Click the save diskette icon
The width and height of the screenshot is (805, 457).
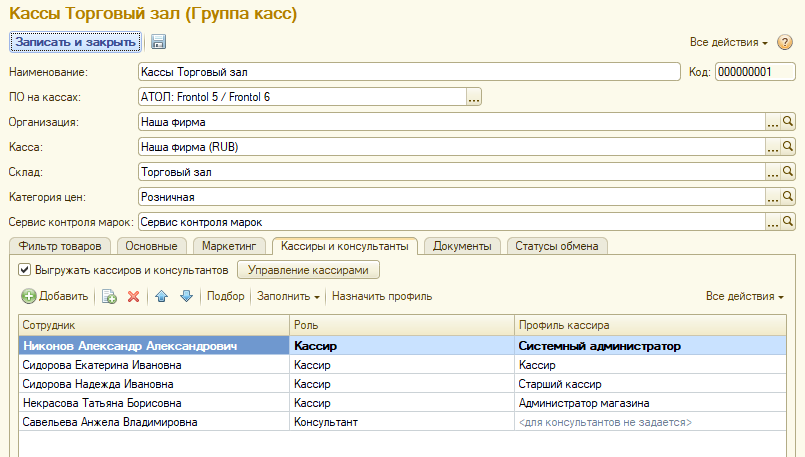click(158, 42)
